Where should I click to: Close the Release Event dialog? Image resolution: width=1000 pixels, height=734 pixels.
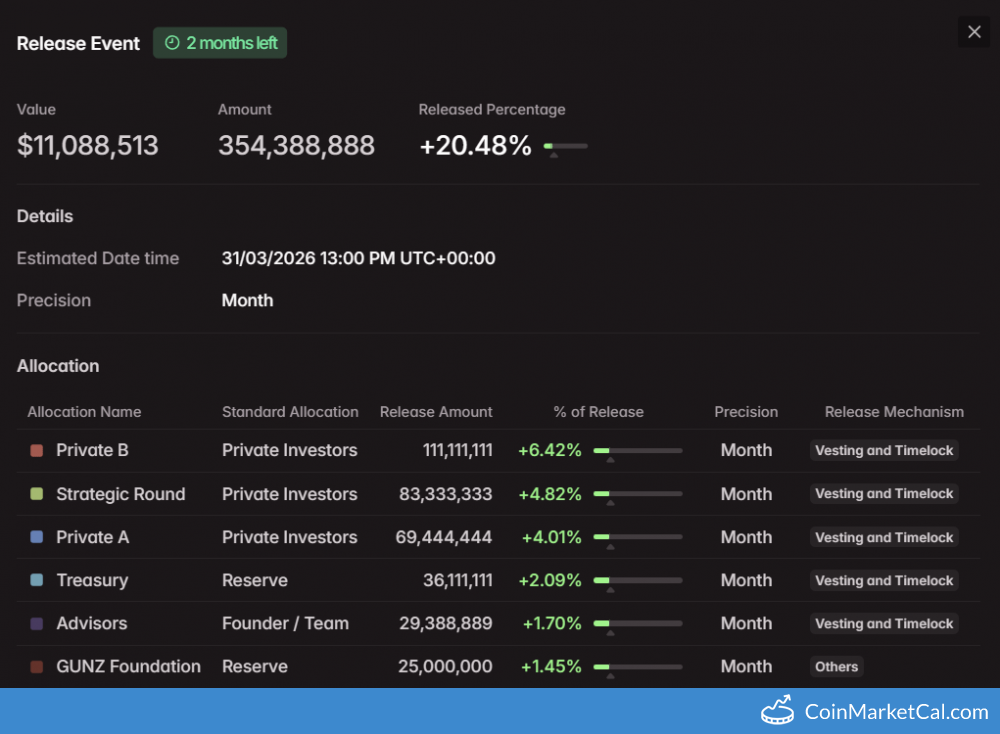[x=974, y=32]
